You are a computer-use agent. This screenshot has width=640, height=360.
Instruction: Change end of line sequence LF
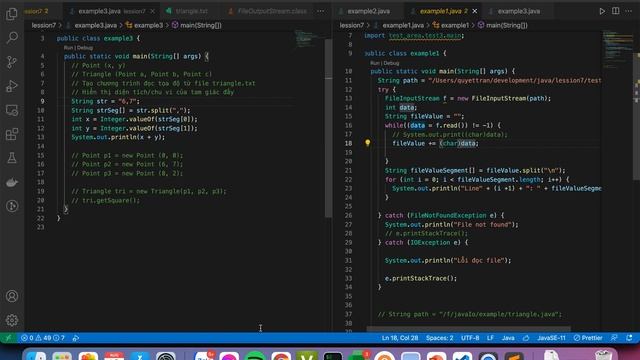pyautogui.click(x=490, y=338)
